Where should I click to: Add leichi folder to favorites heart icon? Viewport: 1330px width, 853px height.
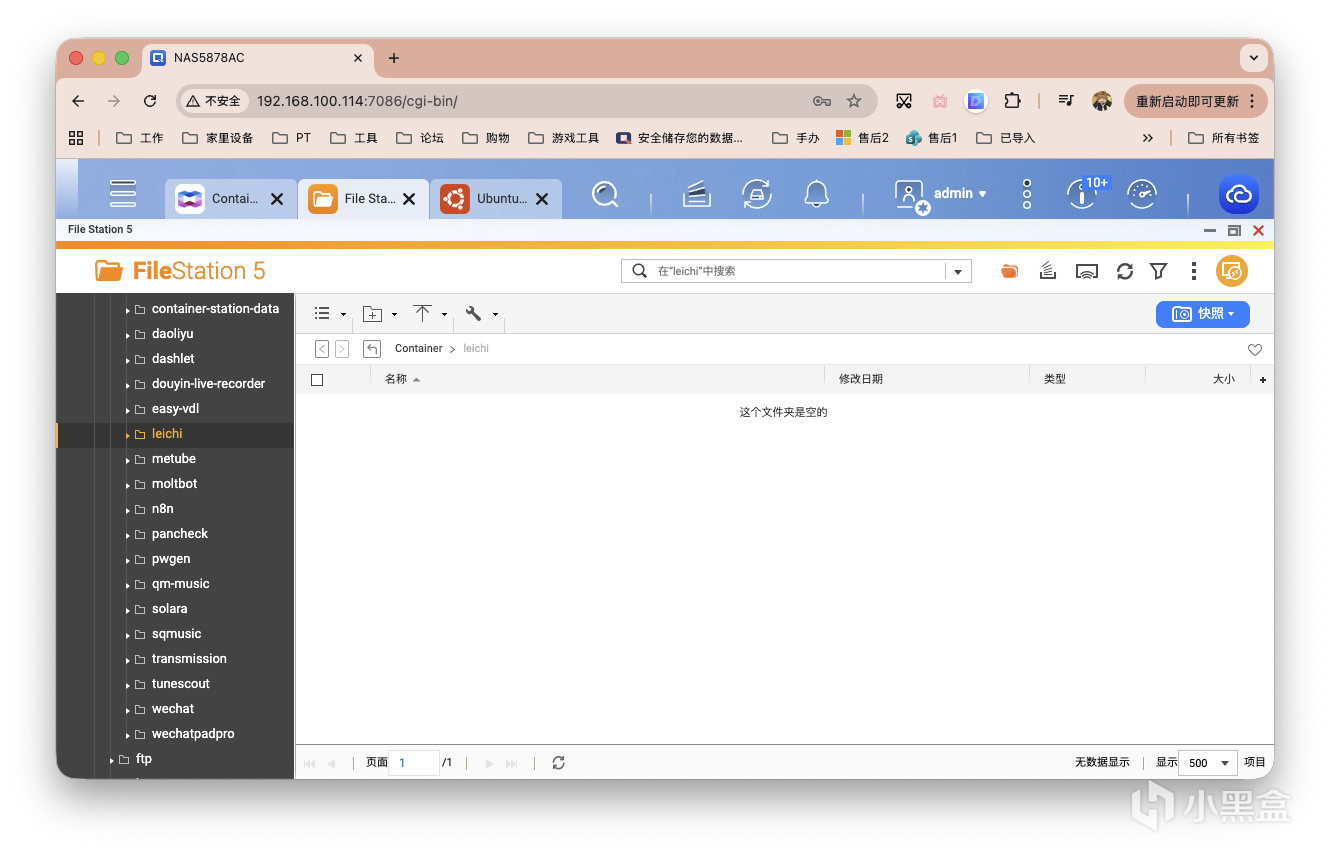[x=1255, y=350]
